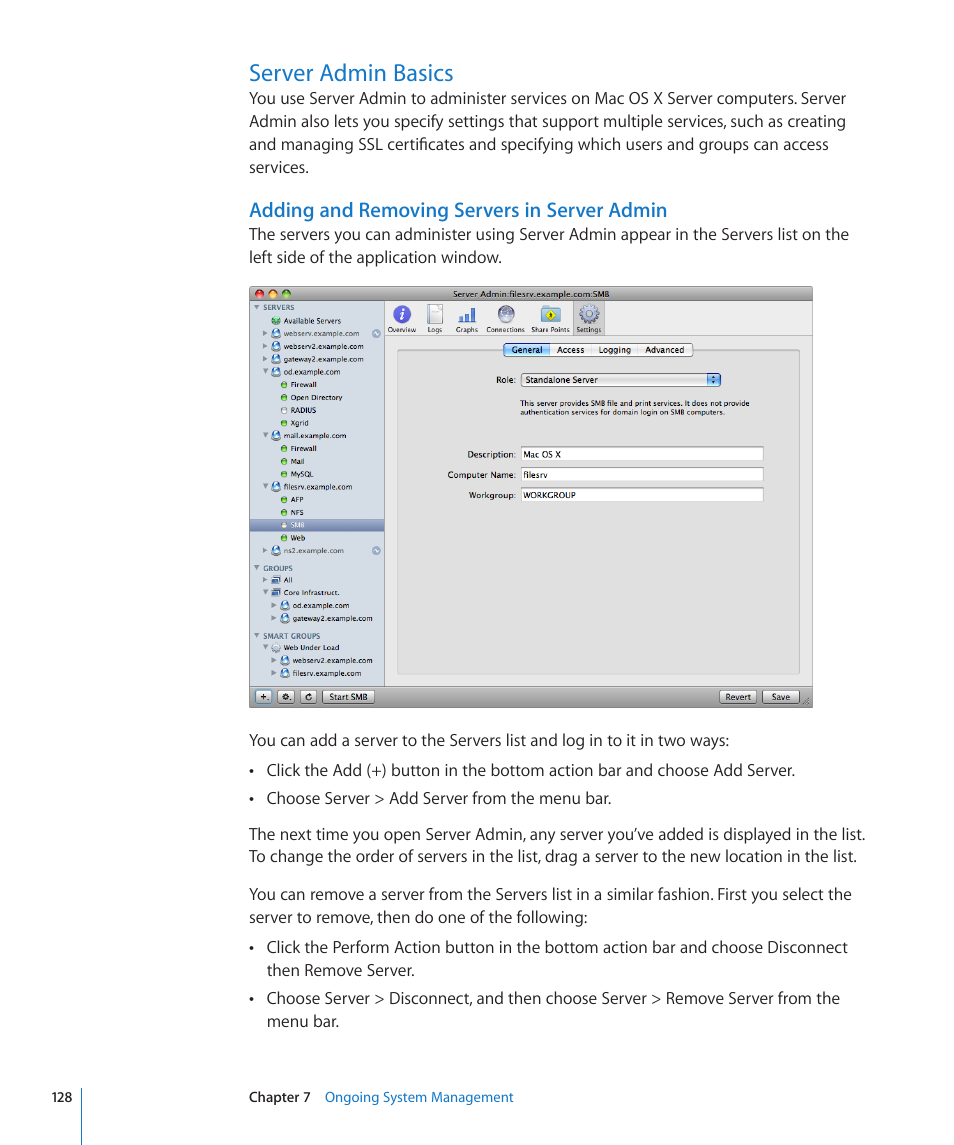Select ns2.example.com server row

[313, 551]
